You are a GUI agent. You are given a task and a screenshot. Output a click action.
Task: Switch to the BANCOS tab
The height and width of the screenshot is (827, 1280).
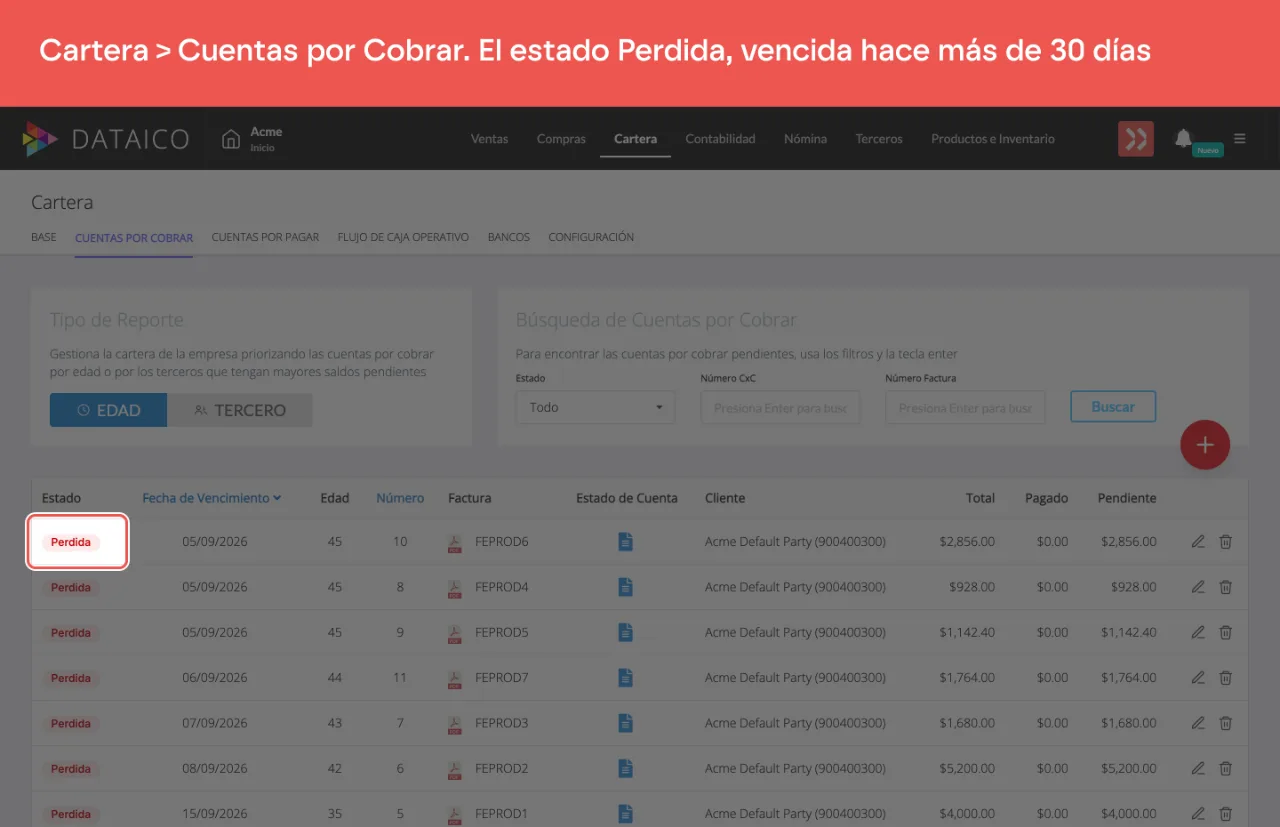tap(509, 238)
